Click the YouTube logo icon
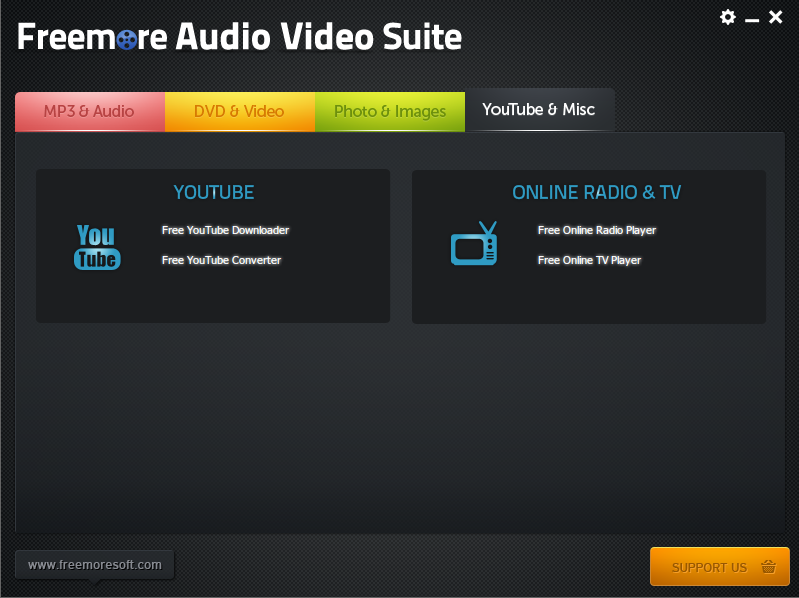This screenshot has height=598, width=799. coord(97,247)
